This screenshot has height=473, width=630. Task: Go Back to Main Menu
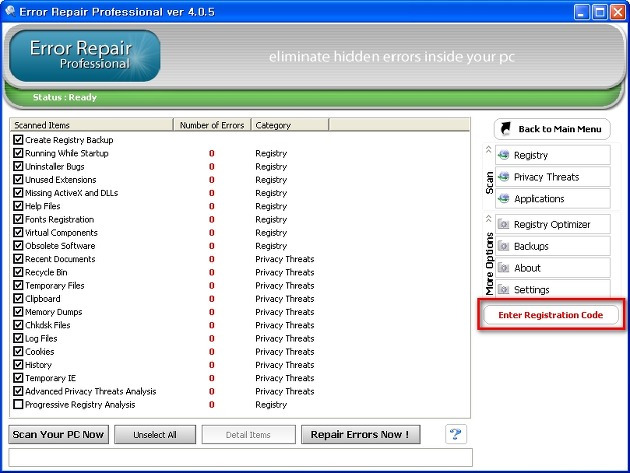click(552, 129)
